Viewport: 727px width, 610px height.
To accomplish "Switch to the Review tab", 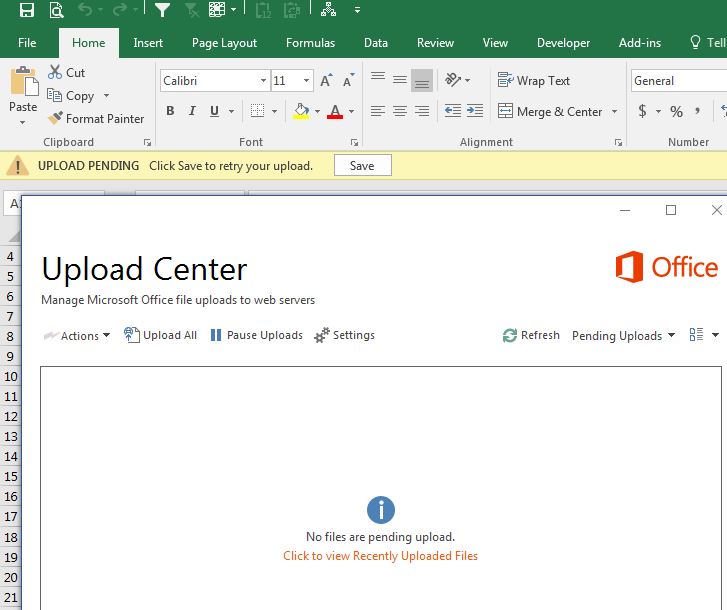I will (x=435, y=43).
